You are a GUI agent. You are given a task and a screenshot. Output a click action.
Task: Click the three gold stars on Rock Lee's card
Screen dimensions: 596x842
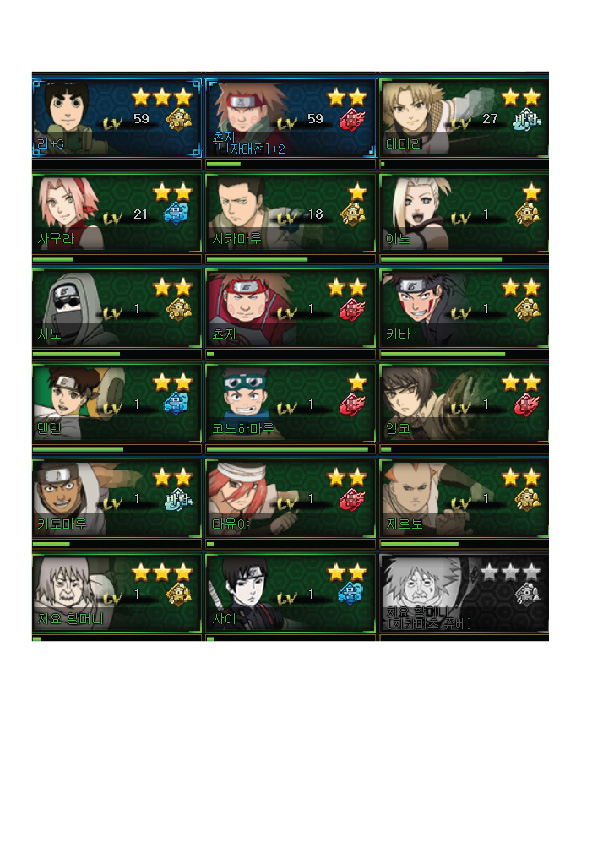(162, 97)
